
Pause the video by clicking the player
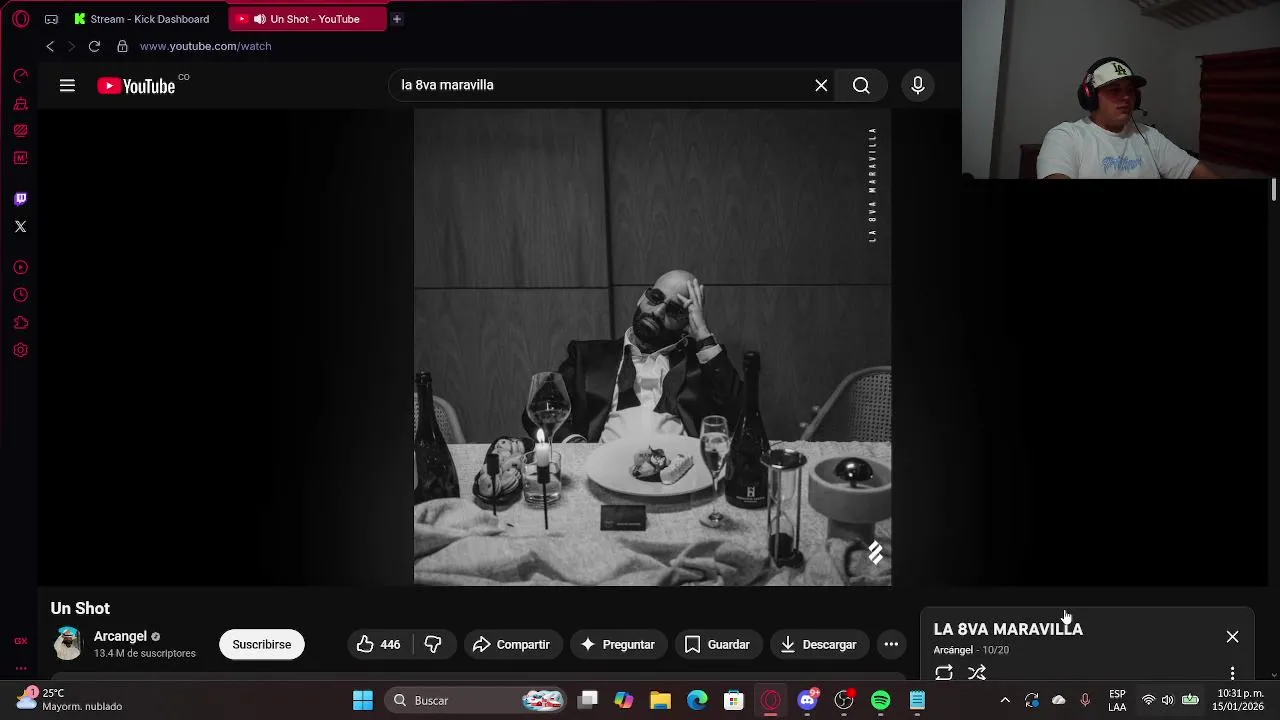pyautogui.click(x=652, y=347)
